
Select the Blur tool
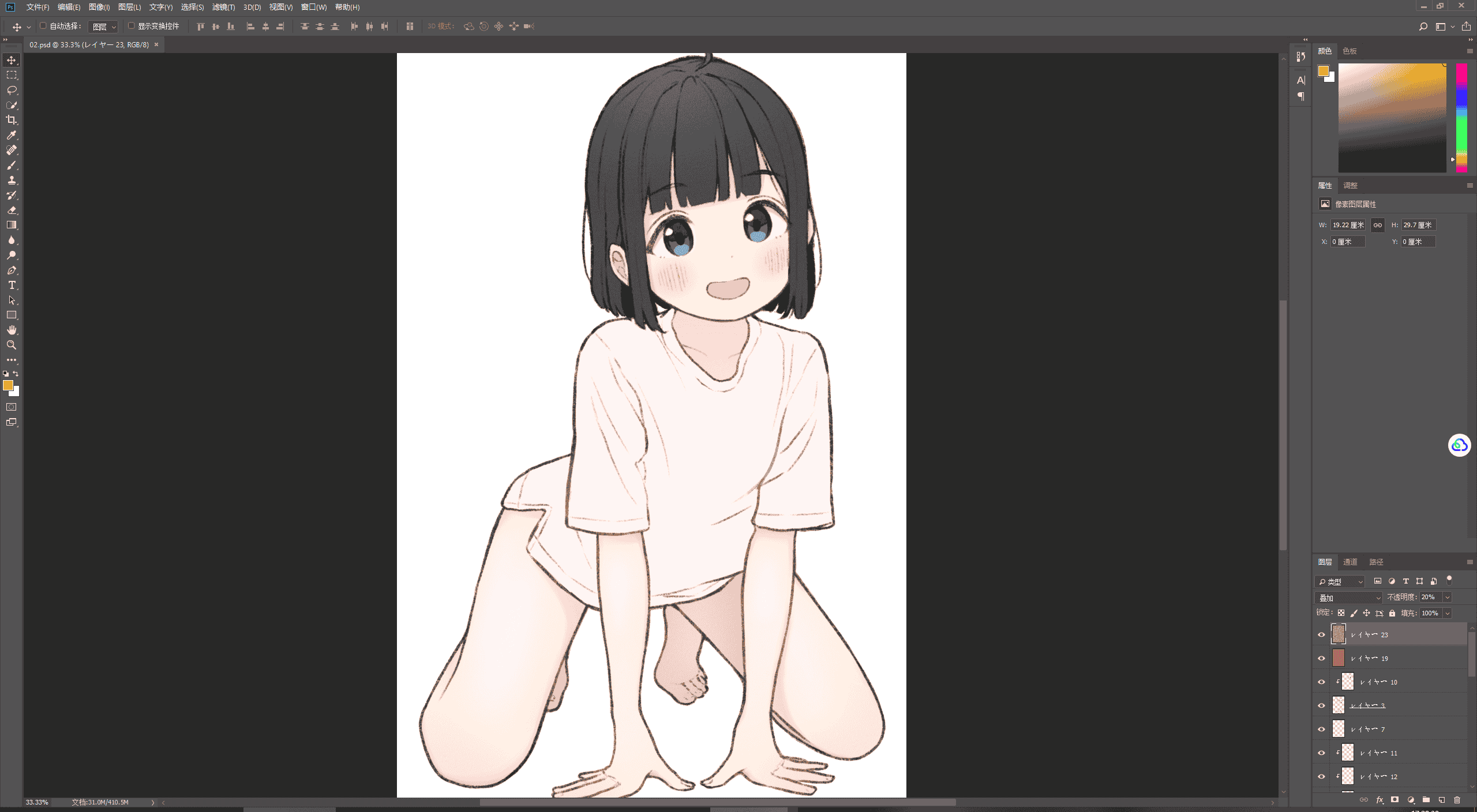[x=12, y=240]
